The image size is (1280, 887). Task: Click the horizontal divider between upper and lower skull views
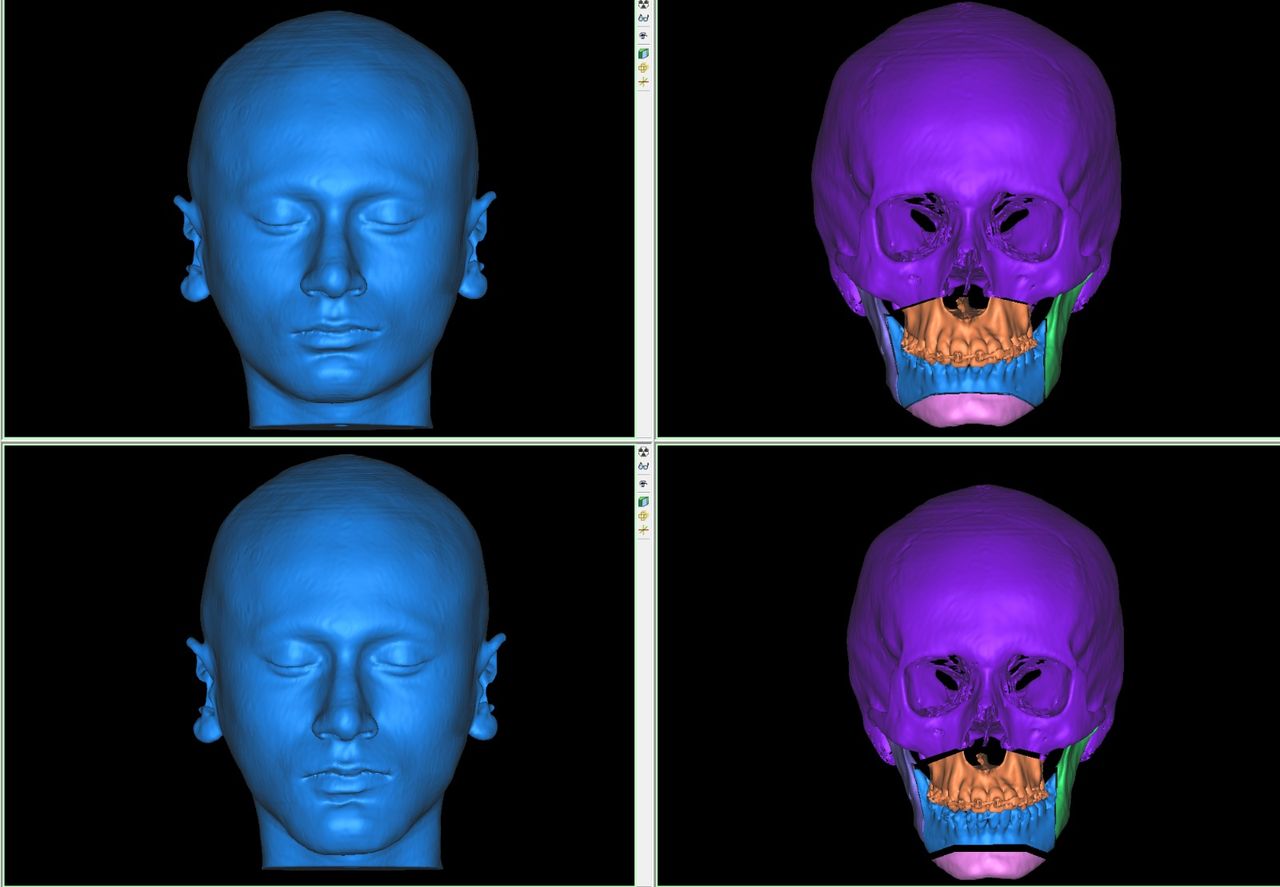click(965, 440)
